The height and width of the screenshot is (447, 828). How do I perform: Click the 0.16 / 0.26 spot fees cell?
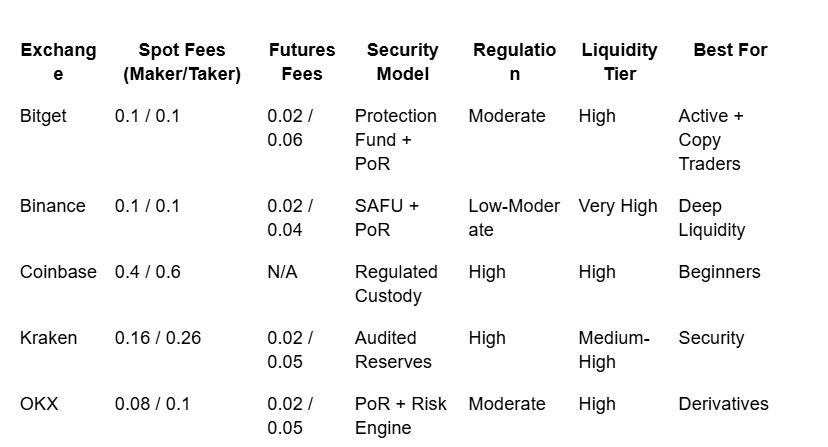(x=157, y=338)
